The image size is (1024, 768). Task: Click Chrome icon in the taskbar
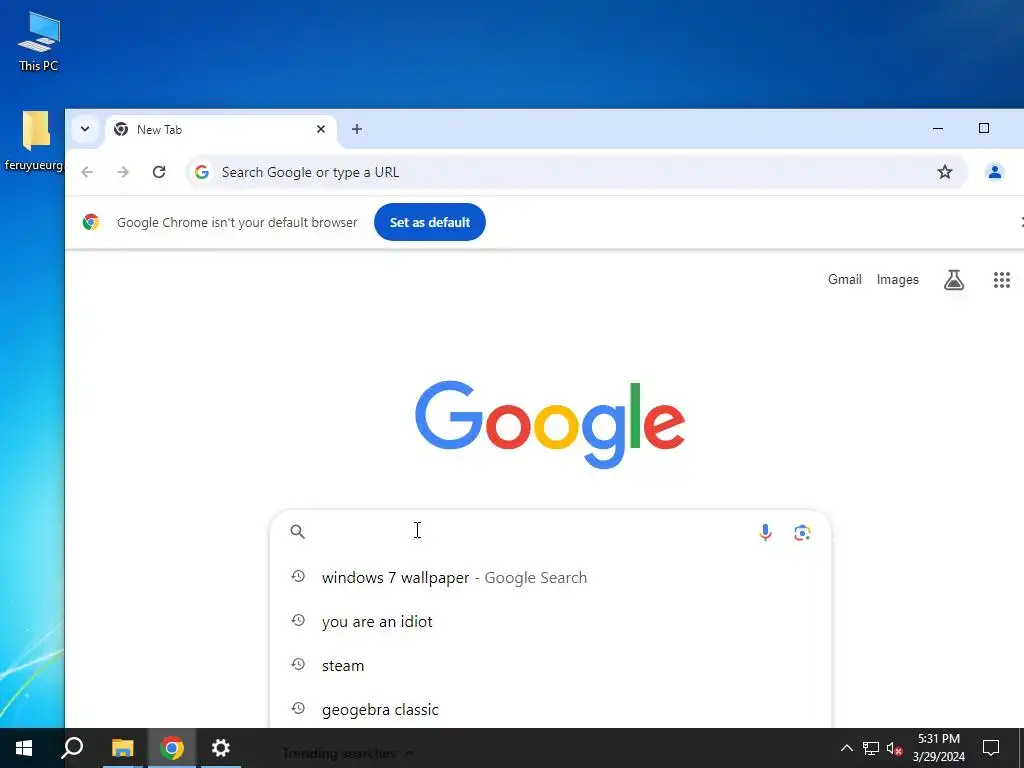pos(172,748)
